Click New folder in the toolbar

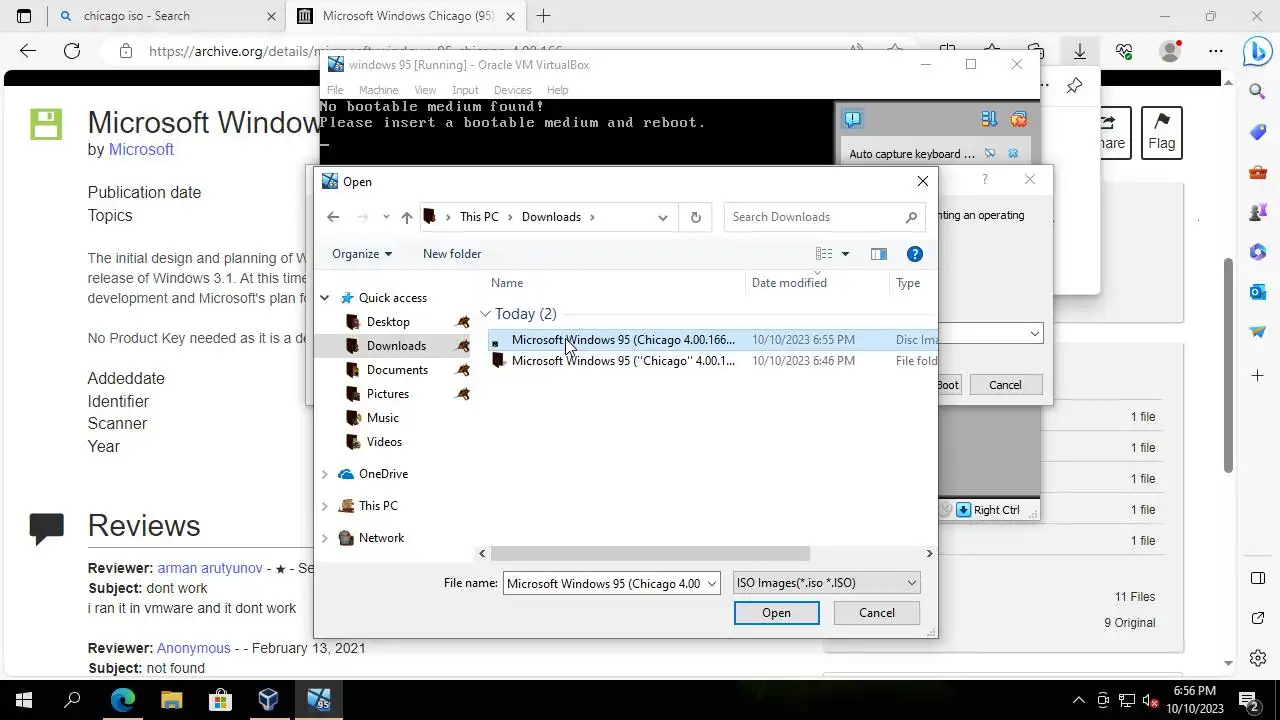click(x=452, y=254)
